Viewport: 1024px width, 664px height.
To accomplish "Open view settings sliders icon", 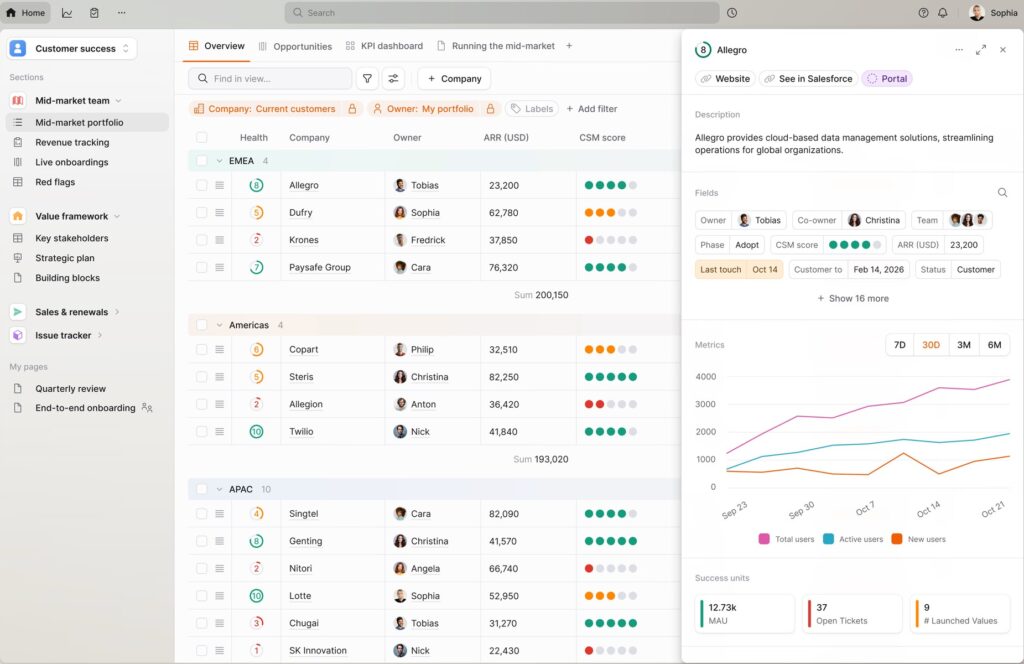I will 394,79.
